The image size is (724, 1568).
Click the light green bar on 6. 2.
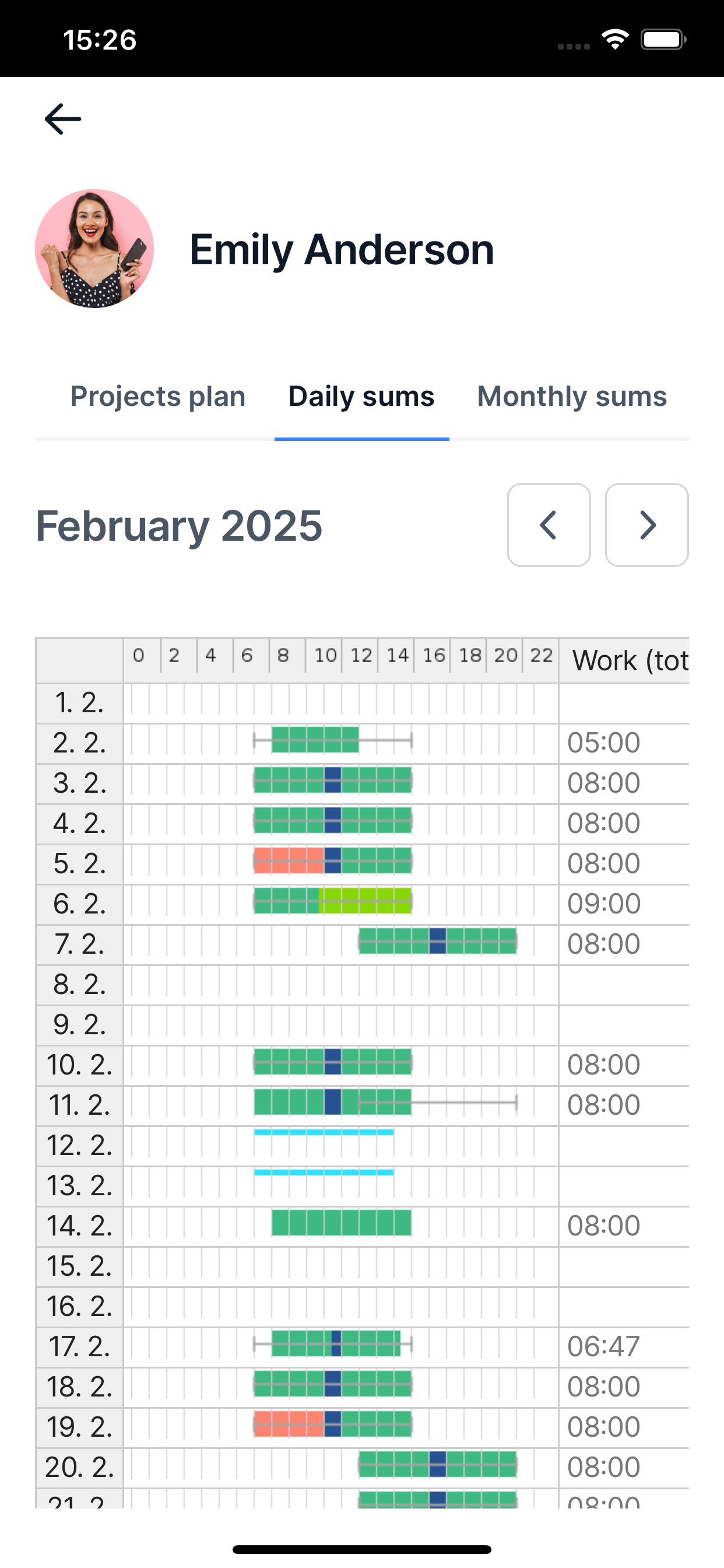click(x=365, y=901)
